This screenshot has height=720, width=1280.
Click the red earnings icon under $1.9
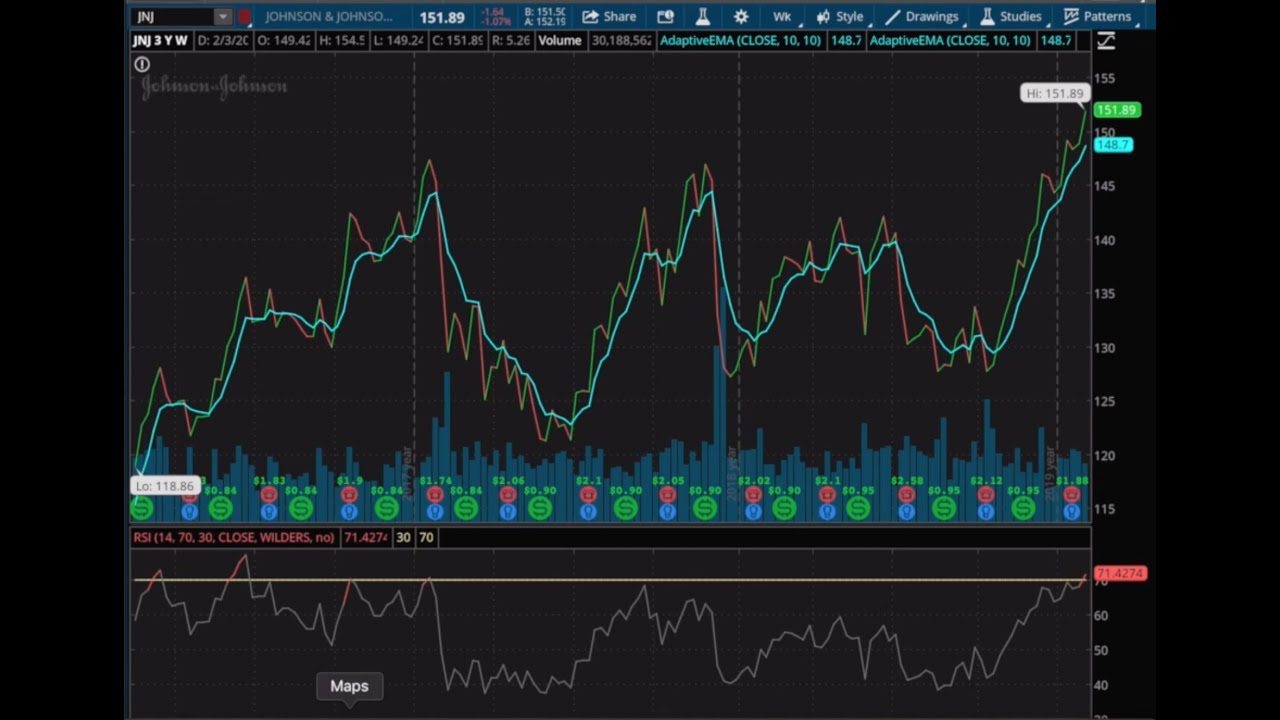(349, 495)
